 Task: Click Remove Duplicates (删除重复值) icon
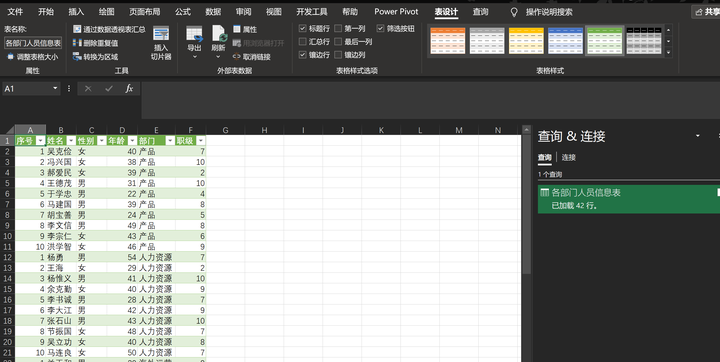[77, 43]
